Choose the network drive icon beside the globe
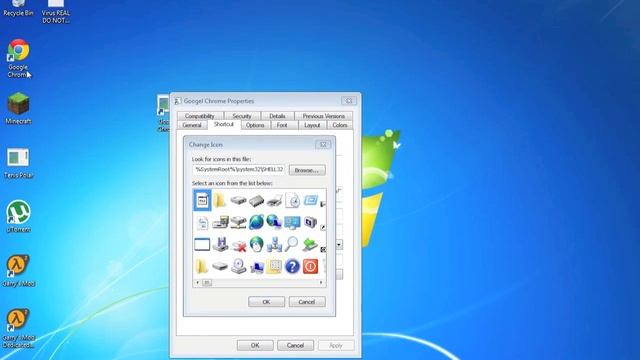This screenshot has height=360, width=640. tap(238, 222)
